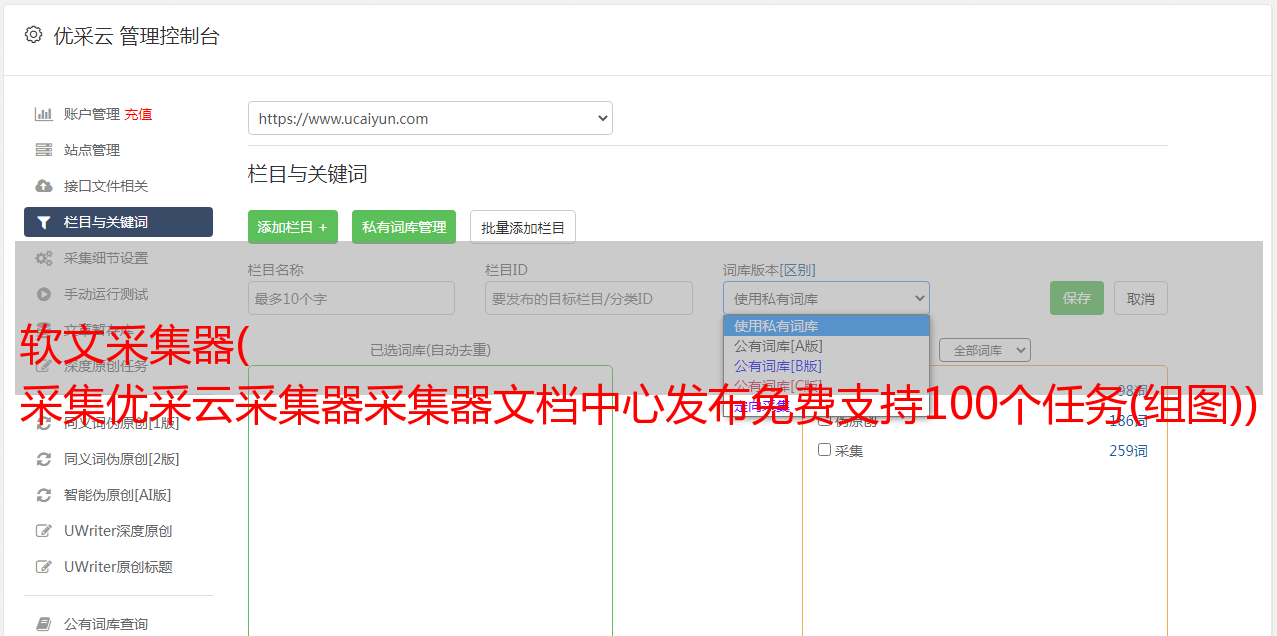The image size is (1277, 636).
Task: Click the cloud upload icon for 接口文件相关
Action: pyautogui.click(x=44, y=186)
